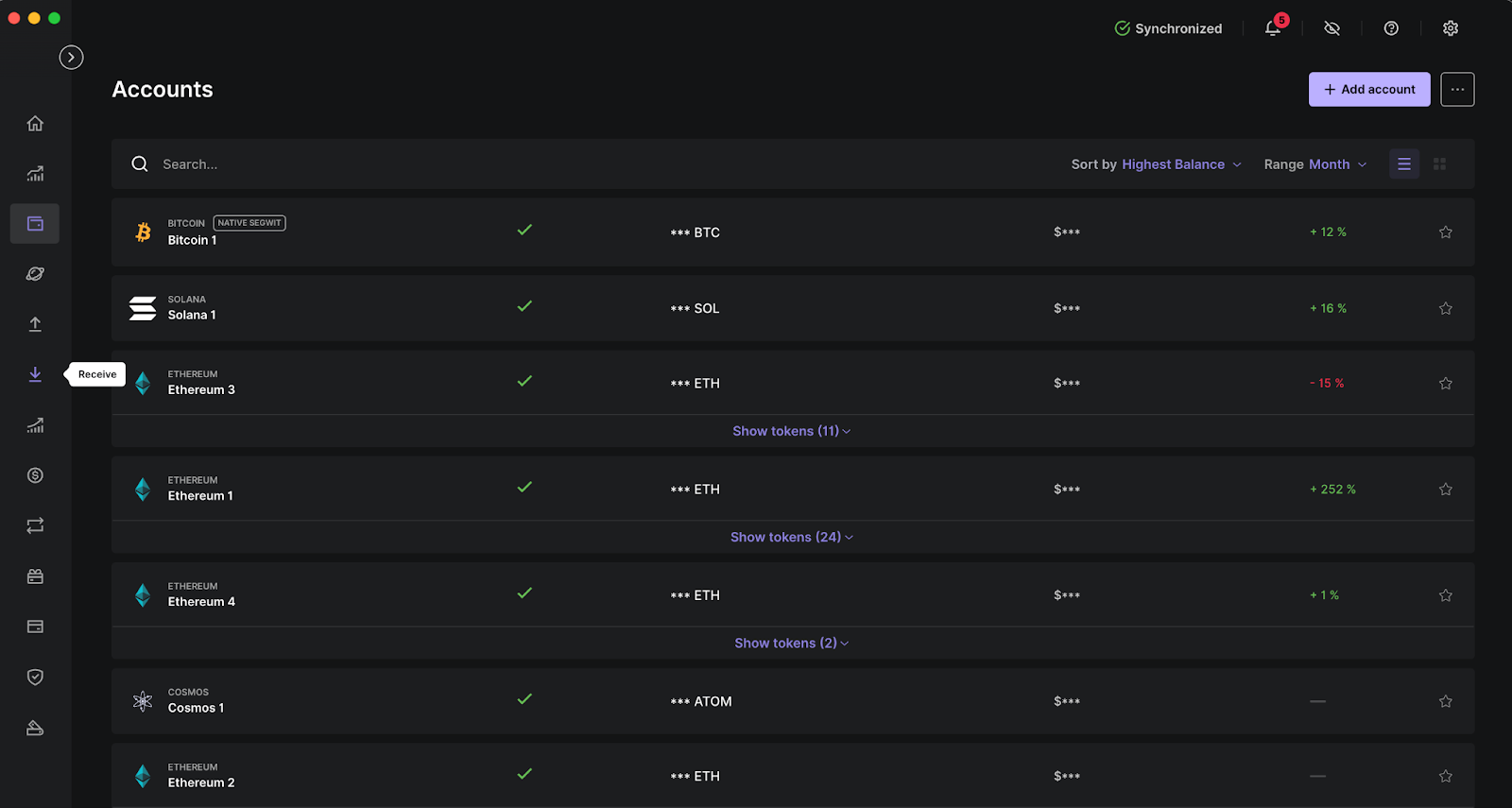The height and width of the screenshot is (808, 1512).
Task: Open the Discover planet sidebar icon
Action: click(35, 274)
